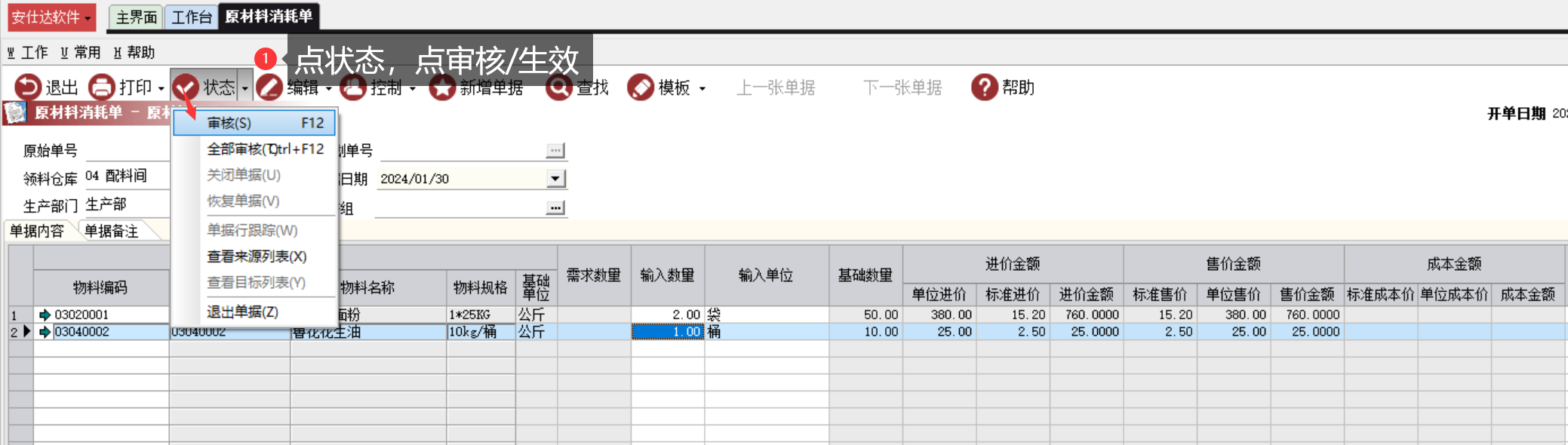Click the 输入单位 cell 桶
The image size is (1568, 445).
767,332
